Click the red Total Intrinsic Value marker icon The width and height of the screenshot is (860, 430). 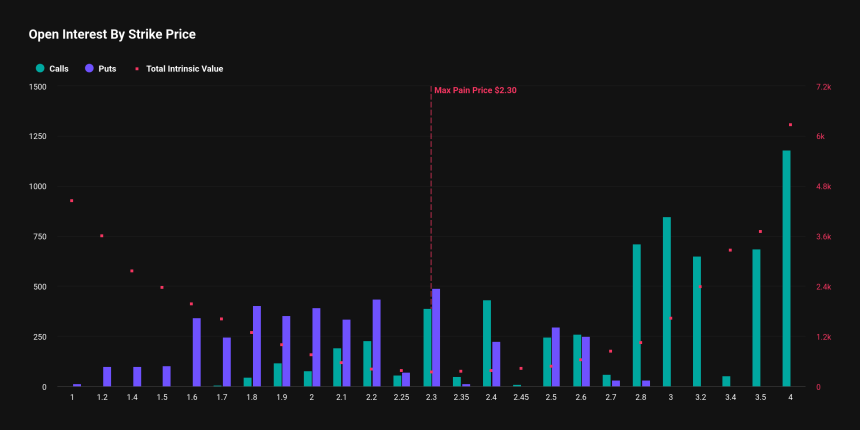coord(137,69)
